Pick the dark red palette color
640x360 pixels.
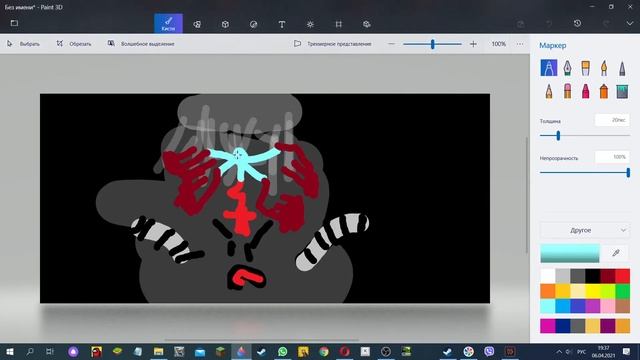[x=608, y=276]
